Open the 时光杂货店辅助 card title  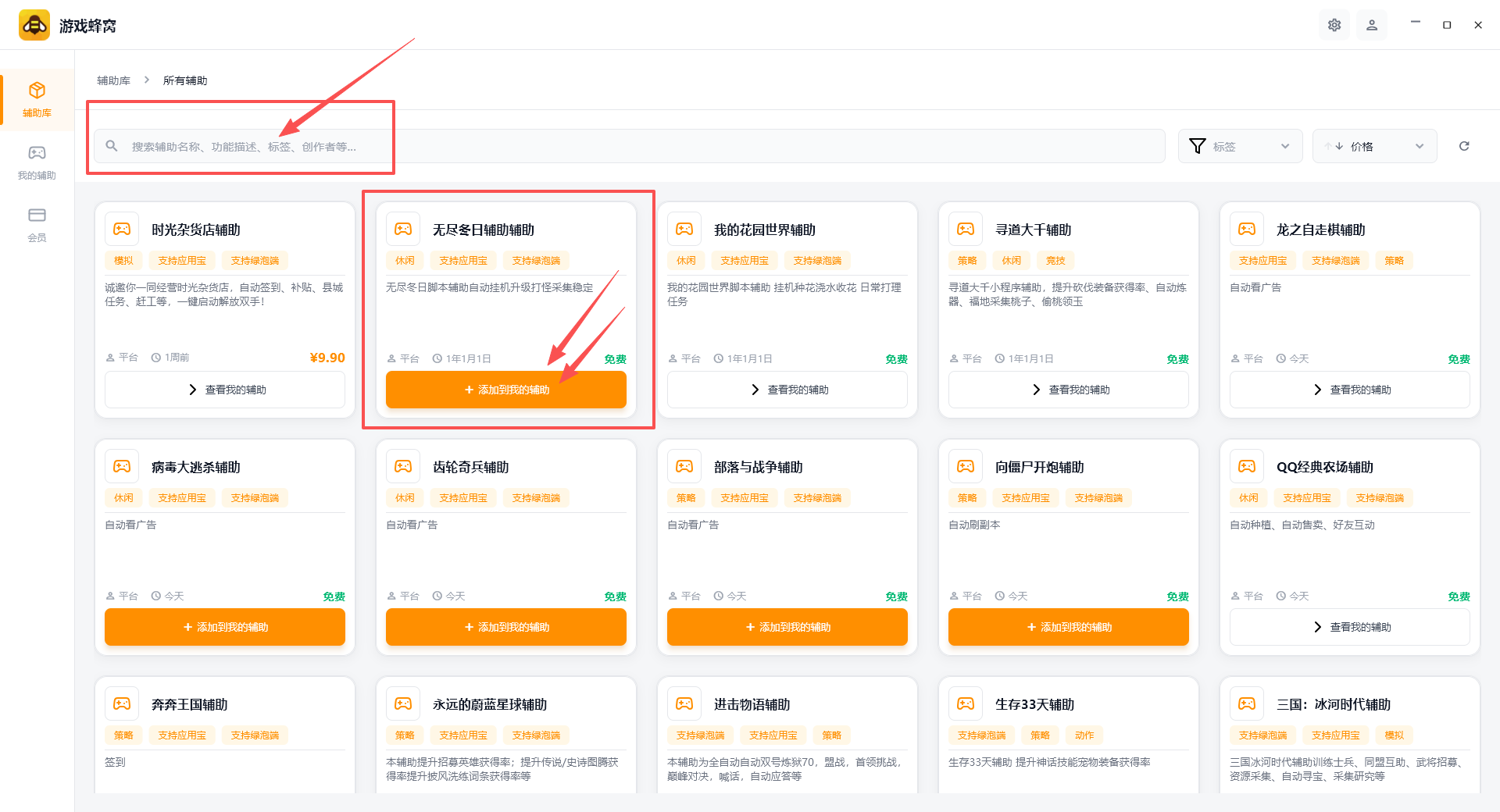(x=196, y=230)
